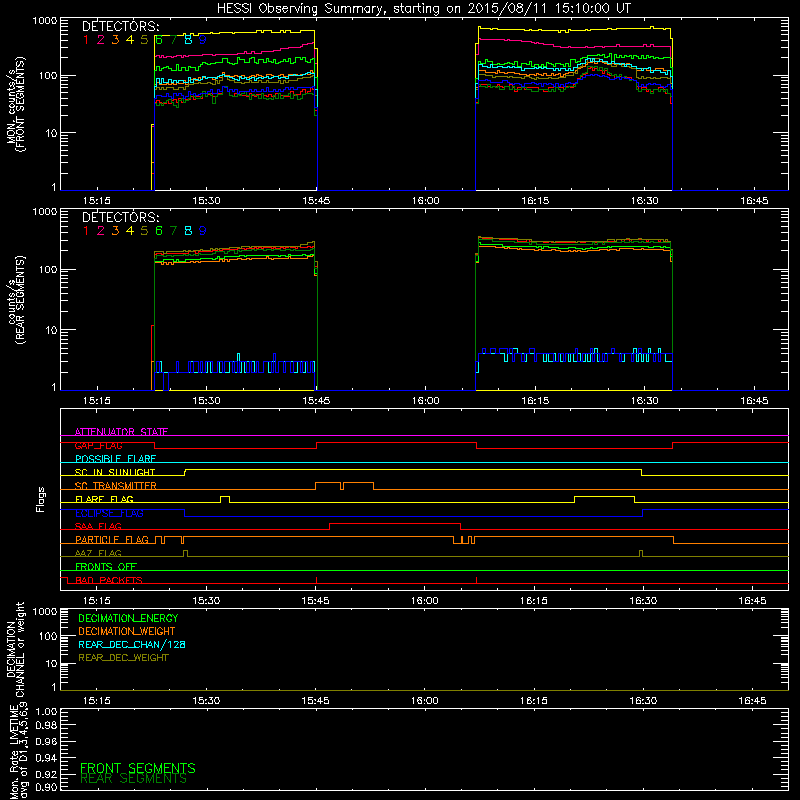Click the HESSI Observing Summary title
Screen dimensions: 800x800
[x=424, y=9]
